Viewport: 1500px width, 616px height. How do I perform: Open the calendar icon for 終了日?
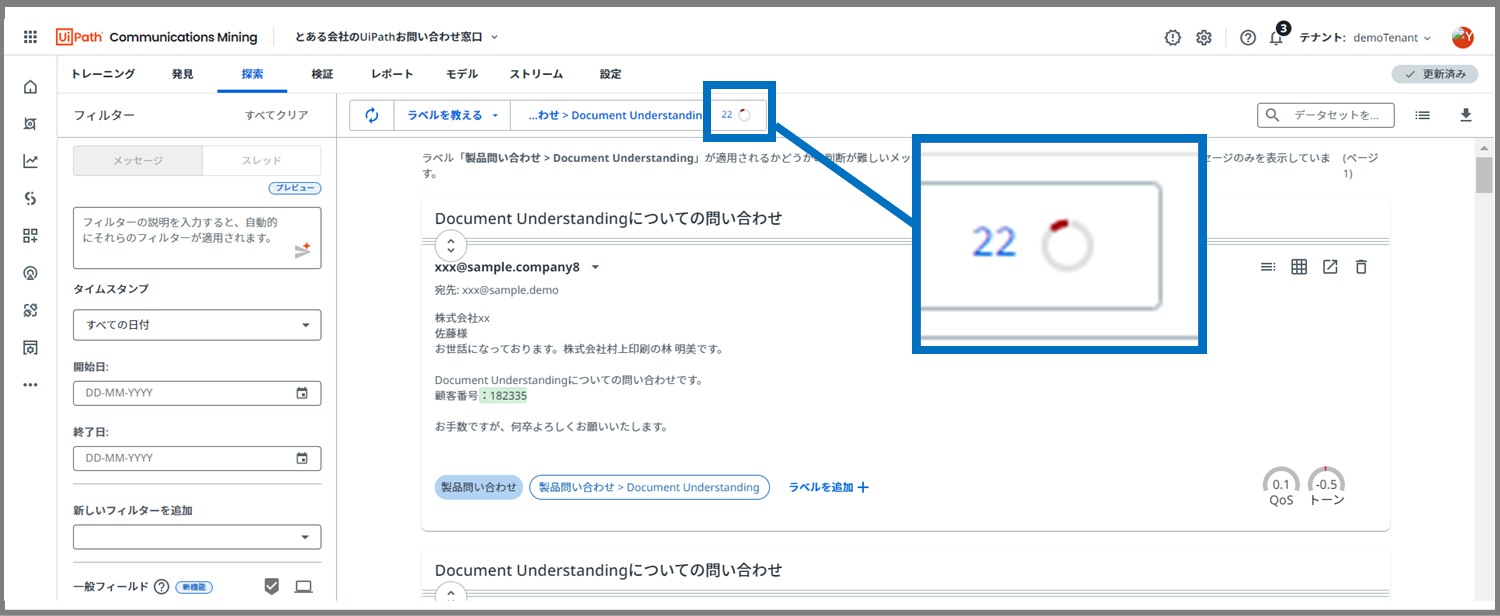click(302, 458)
